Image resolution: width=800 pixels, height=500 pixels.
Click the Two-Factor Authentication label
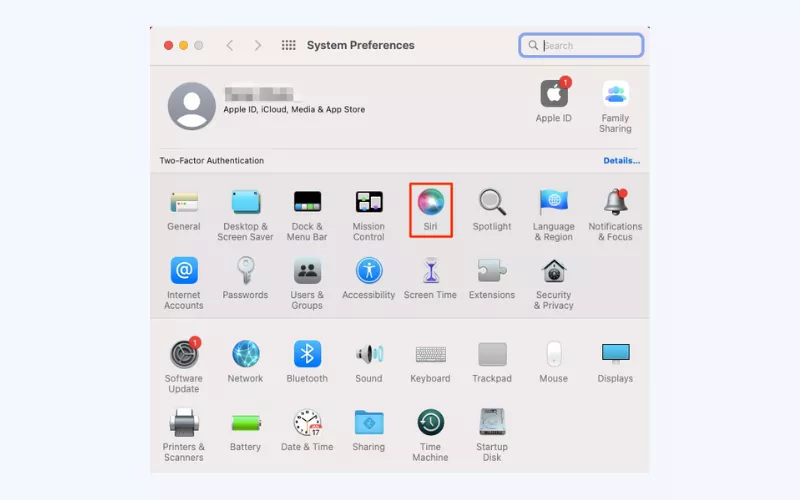212,160
